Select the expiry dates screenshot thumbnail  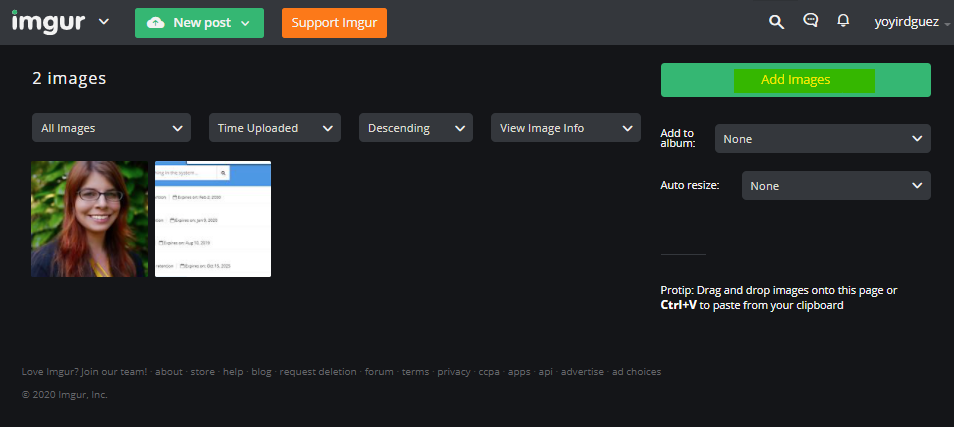pyautogui.click(x=213, y=219)
